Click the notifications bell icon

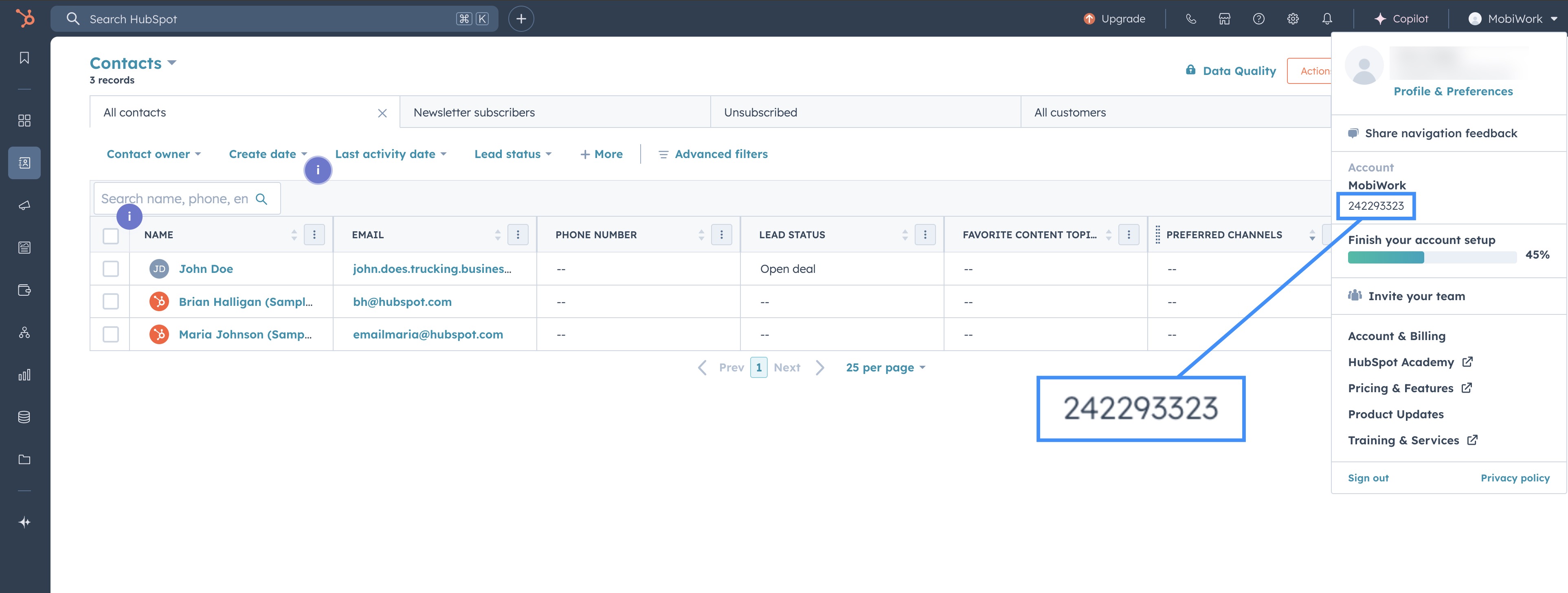point(1327,19)
